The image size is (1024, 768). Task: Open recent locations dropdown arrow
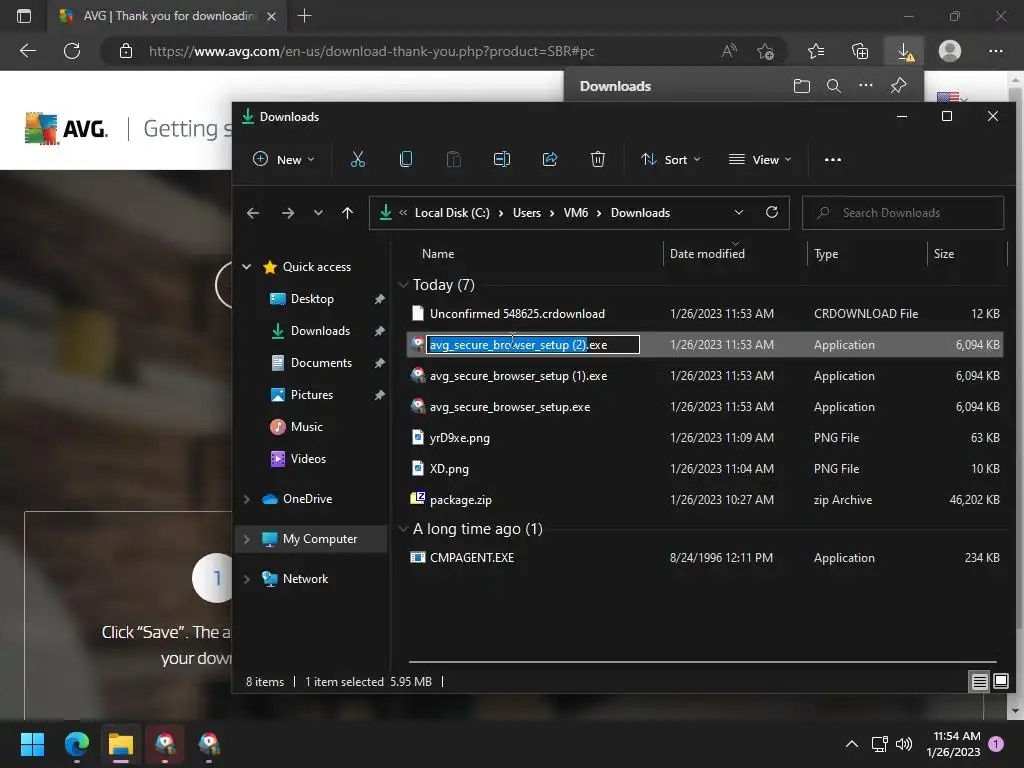point(318,213)
